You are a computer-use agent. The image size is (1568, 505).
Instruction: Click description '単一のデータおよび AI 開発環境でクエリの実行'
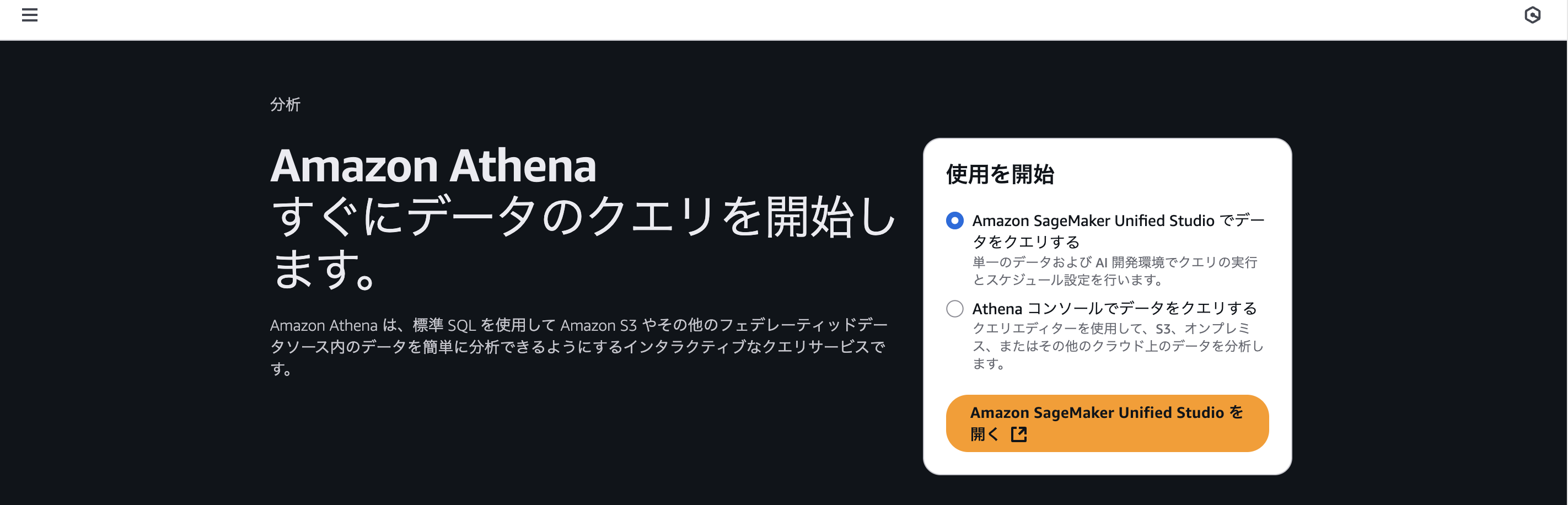click(x=1114, y=262)
